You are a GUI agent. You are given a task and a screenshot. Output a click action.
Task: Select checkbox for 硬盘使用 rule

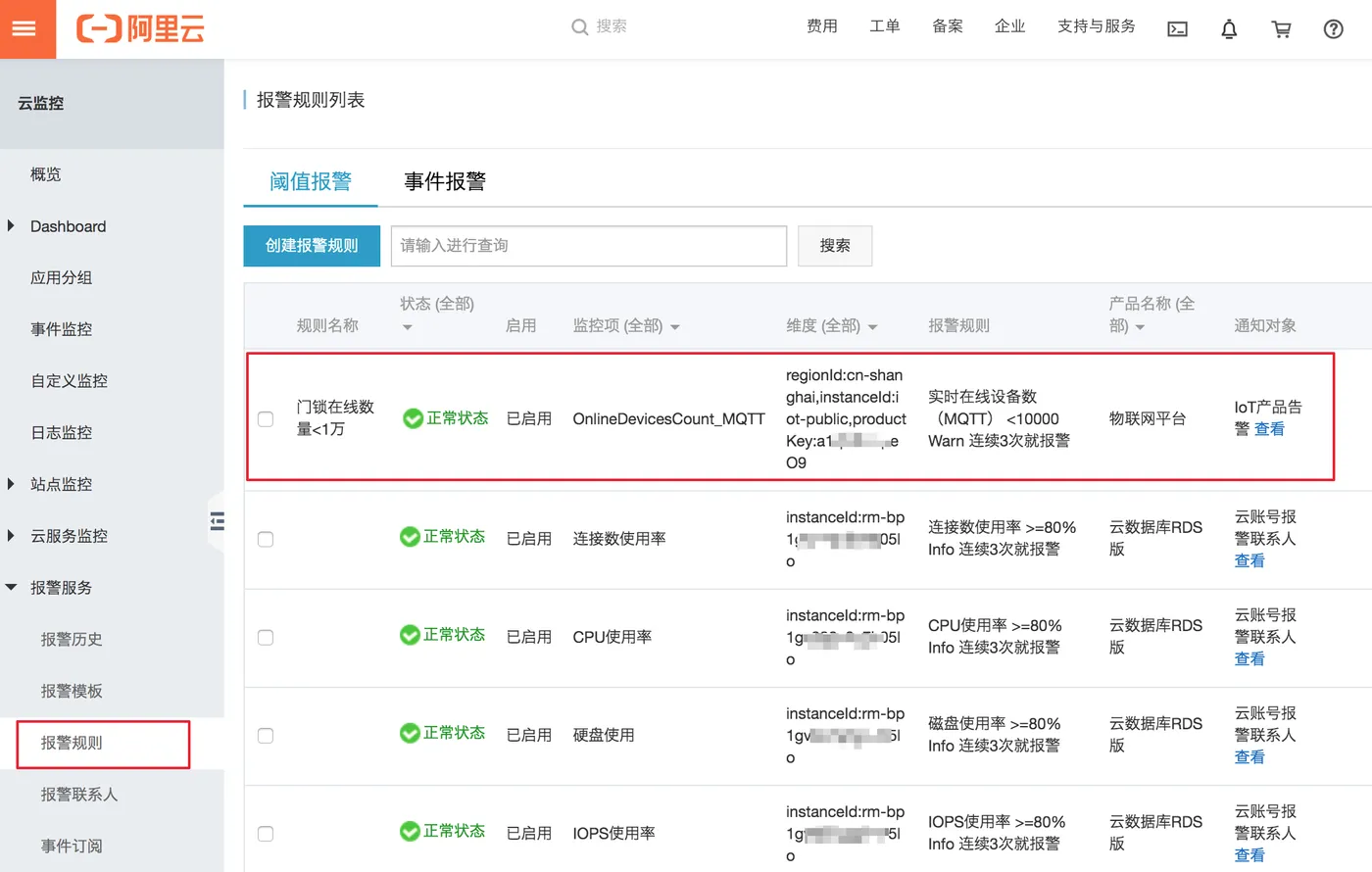pos(266,735)
